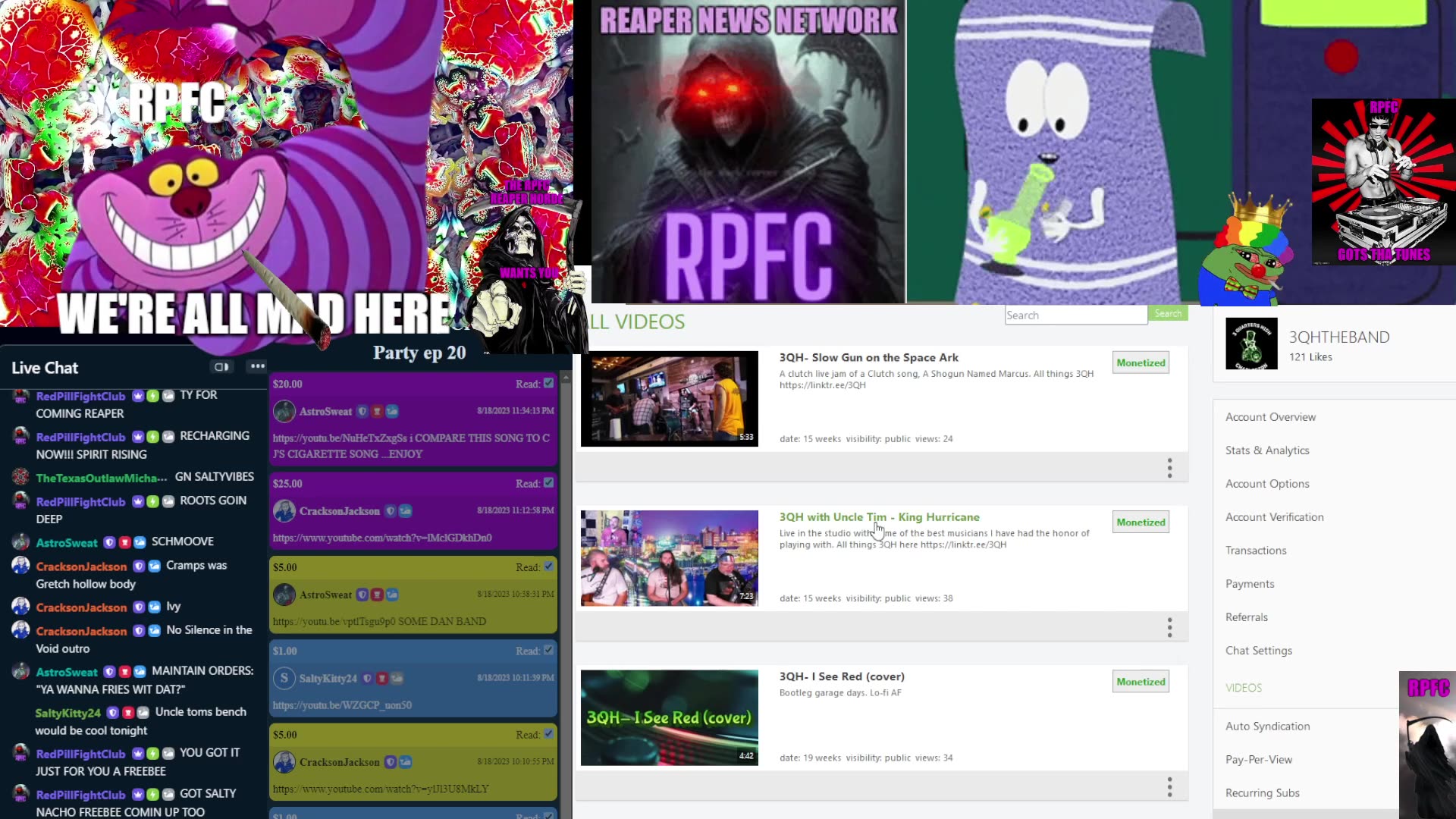
Task: Click TheTexasOutlawMicha's avatar in chat
Action: pos(20,477)
